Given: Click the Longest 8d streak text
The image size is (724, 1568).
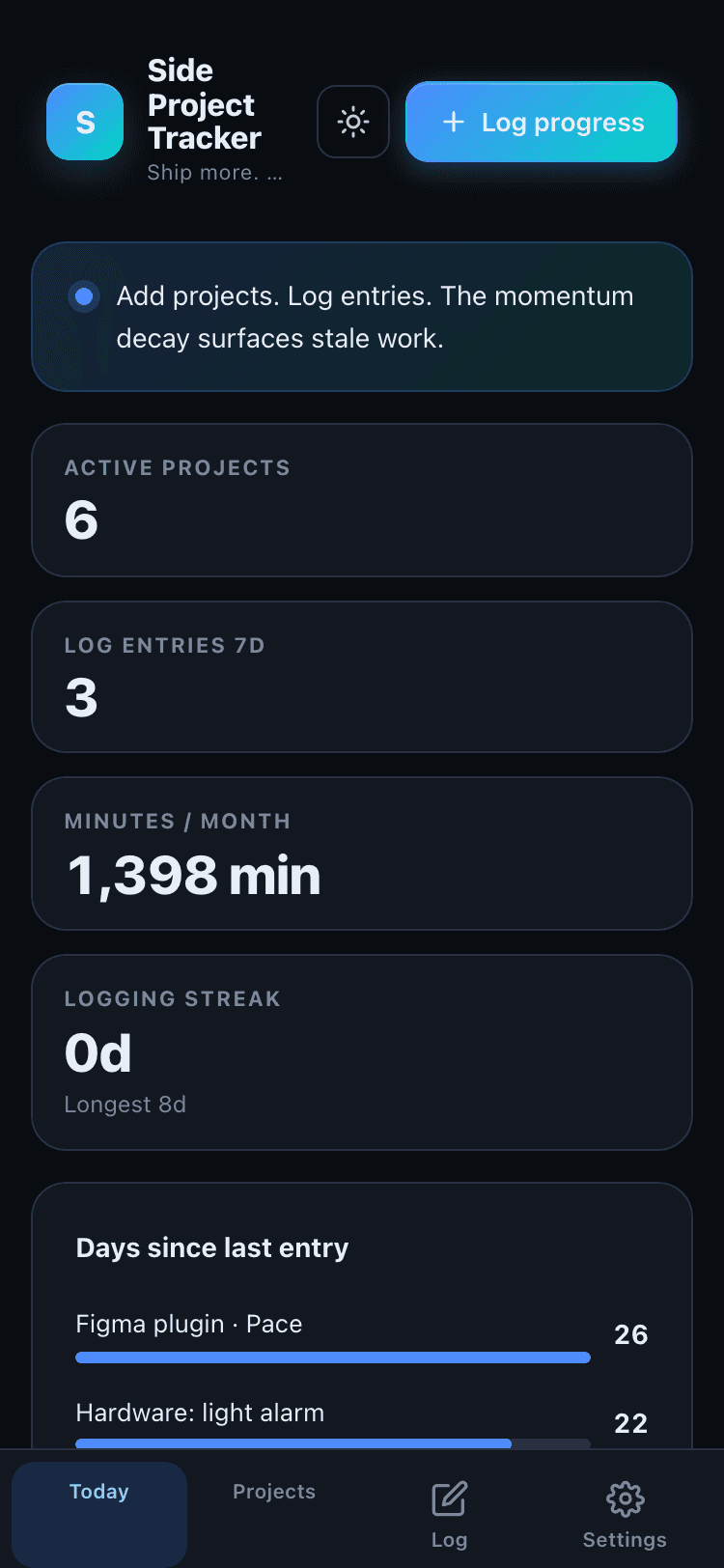Looking at the screenshot, I should coord(125,1105).
